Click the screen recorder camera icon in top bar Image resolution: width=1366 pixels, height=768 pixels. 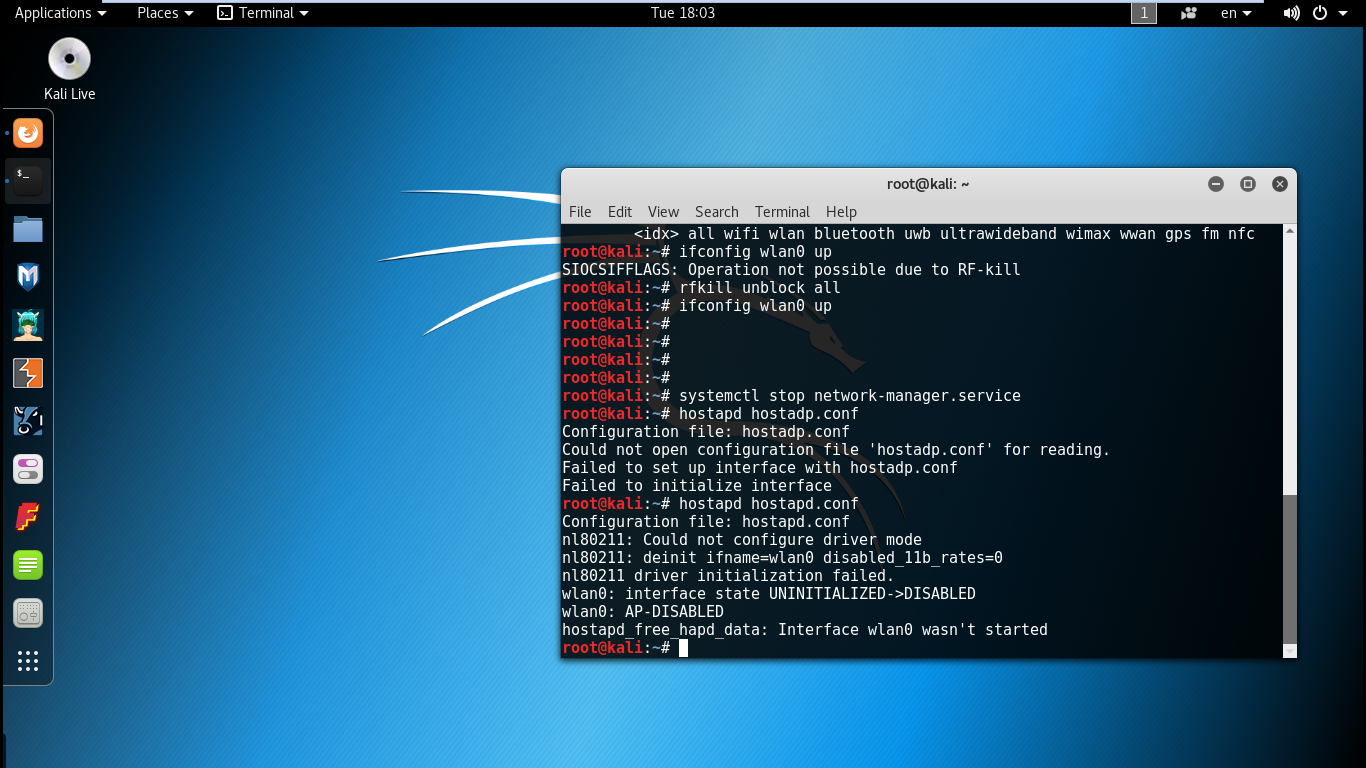click(x=1189, y=13)
